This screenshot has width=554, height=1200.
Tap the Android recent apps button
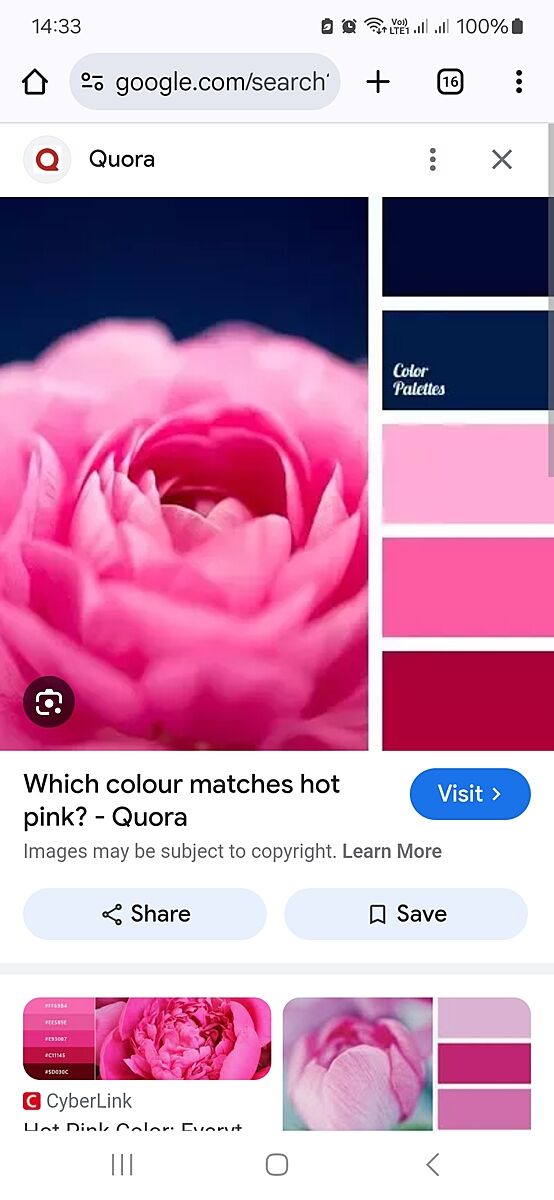coord(122,1164)
